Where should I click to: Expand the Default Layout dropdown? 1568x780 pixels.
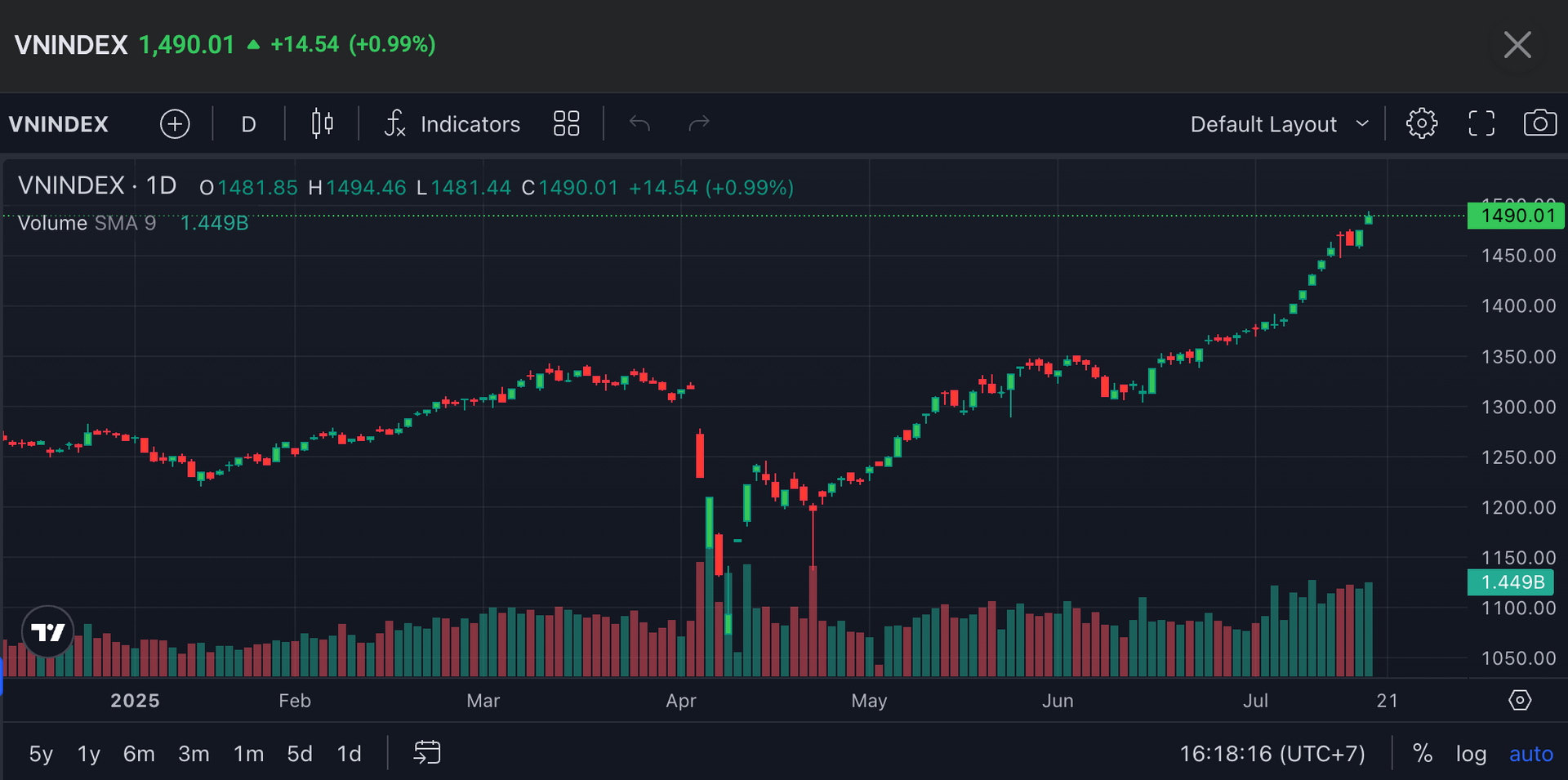[1279, 124]
